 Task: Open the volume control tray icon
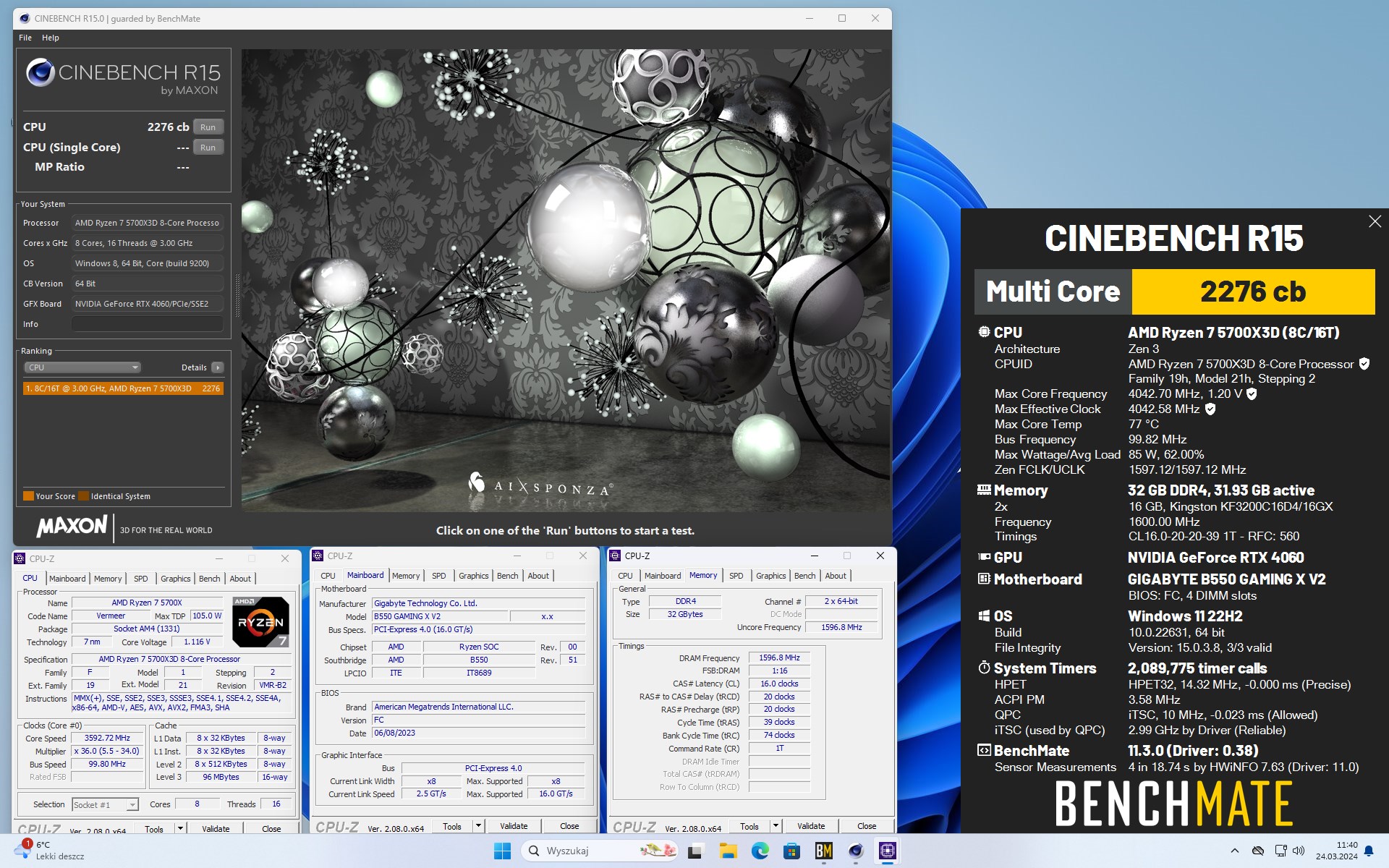coord(1299,851)
